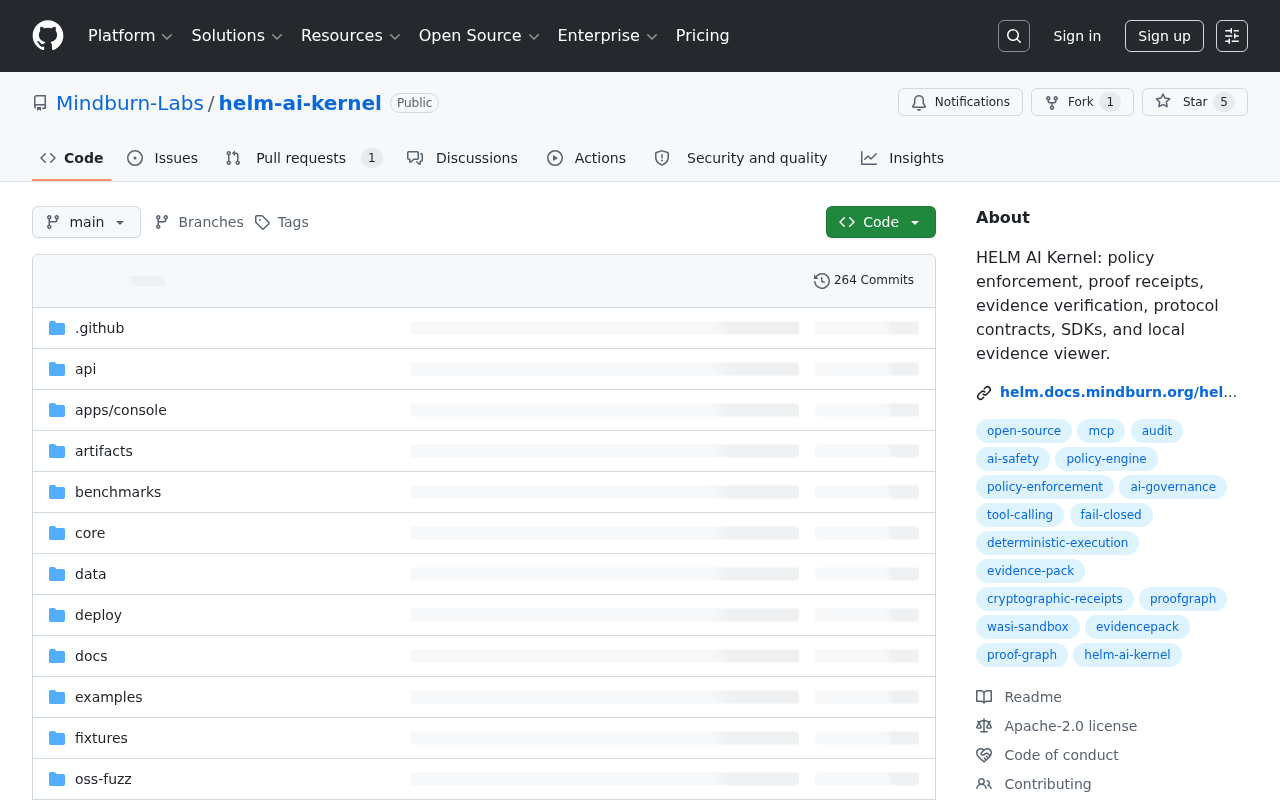Viewport: 1280px width, 800px height.
Task: Click the fail-closed topic tag
Action: (x=1111, y=515)
